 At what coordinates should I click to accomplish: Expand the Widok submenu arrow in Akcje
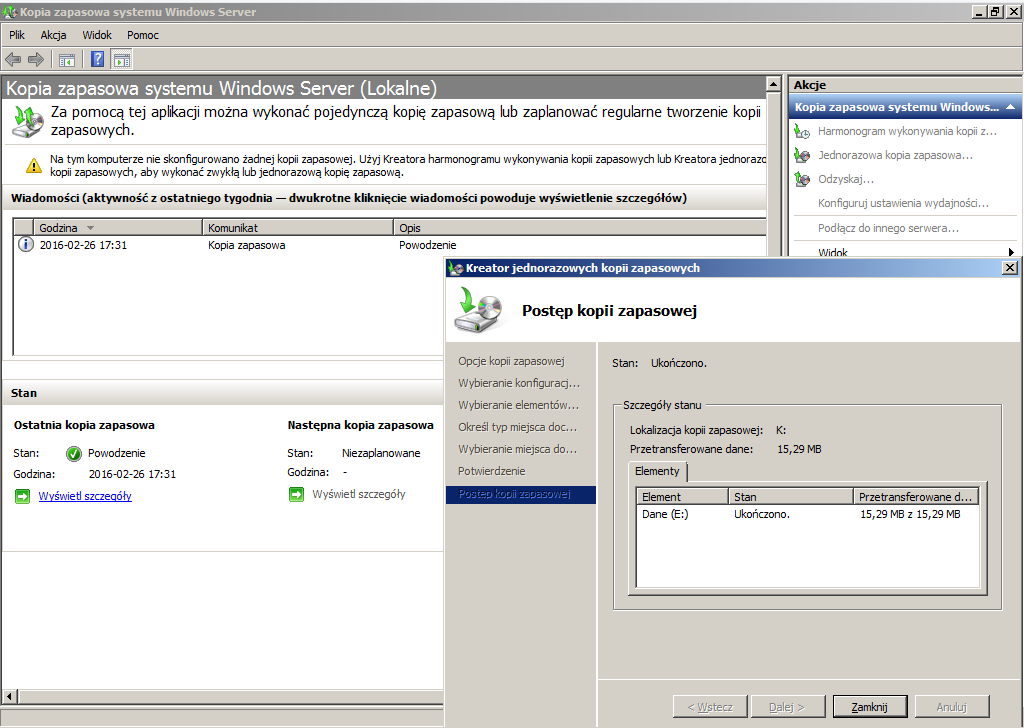click(x=1011, y=252)
